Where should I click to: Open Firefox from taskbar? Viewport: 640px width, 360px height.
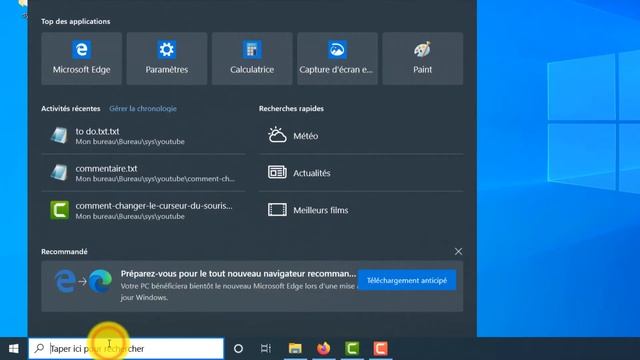tap(324, 349)
